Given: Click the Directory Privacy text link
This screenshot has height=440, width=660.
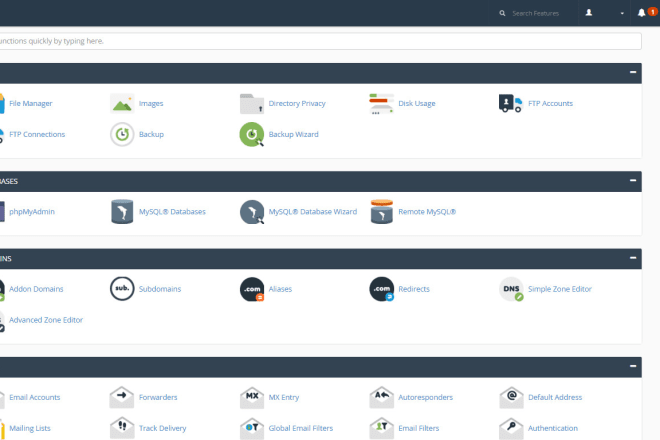Looking at the screenshot, I should point(297,104).
